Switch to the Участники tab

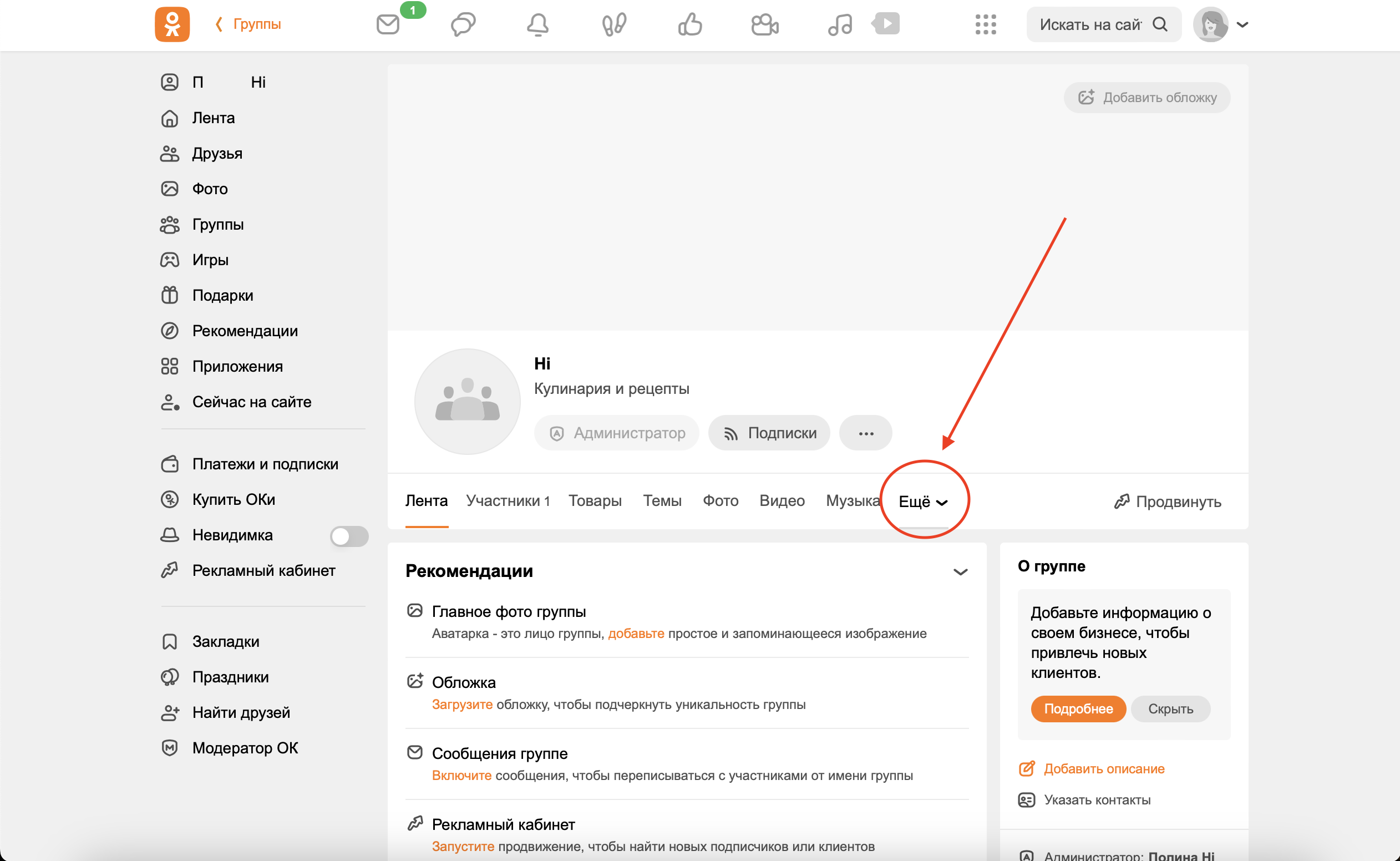(x=508, y=500)
